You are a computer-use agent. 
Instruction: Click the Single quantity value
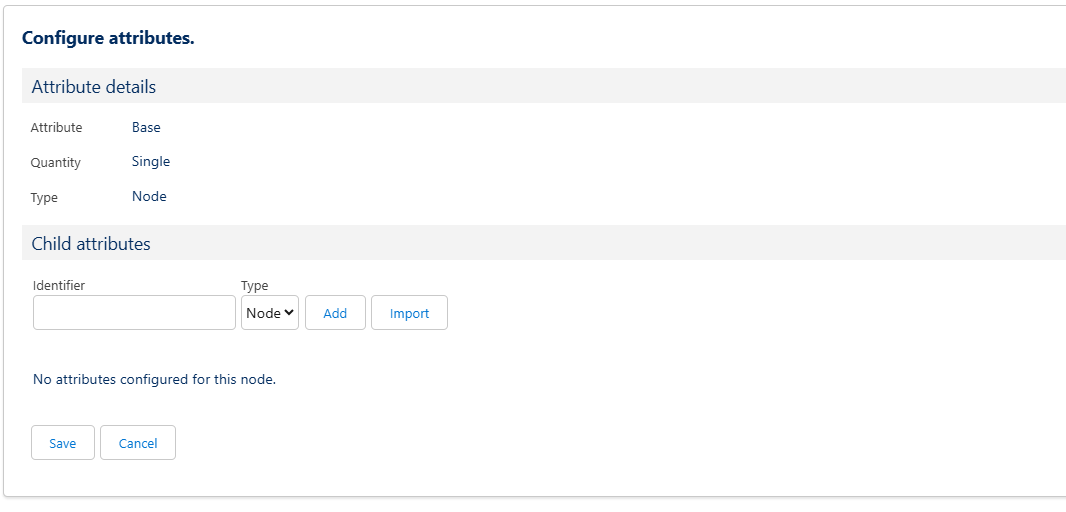coord(151,162)
